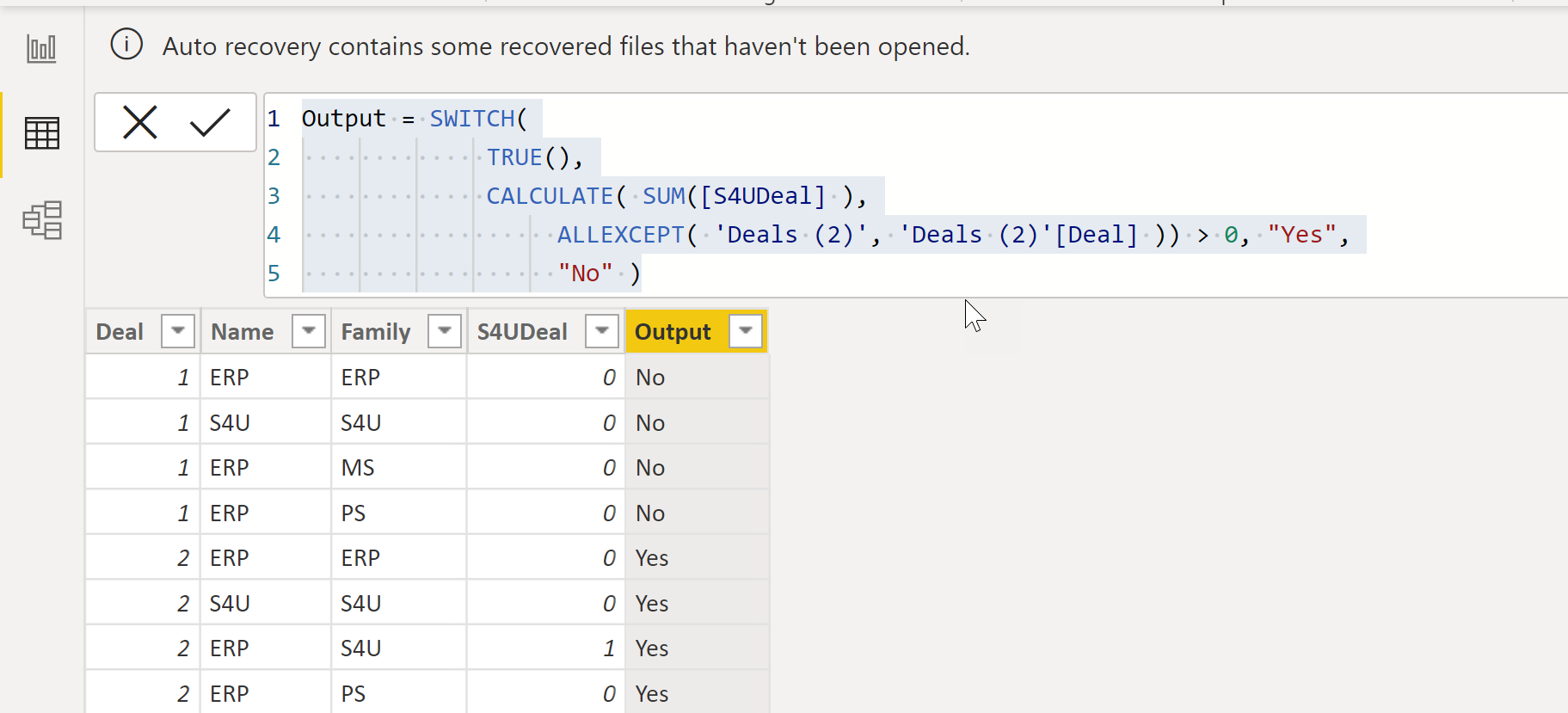The image size is (1568, 713).
Task: Switch to Report view icon
Action: click(41, 49)
